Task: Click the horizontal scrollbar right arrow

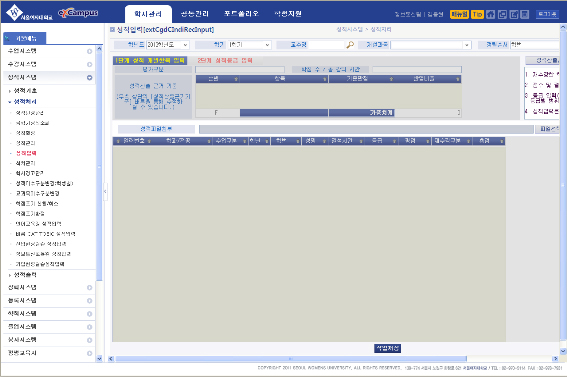Action: tap(555, 359)
